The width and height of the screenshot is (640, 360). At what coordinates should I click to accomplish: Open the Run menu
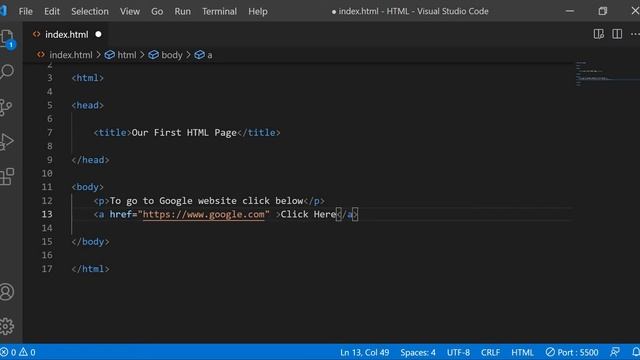pos(182,11)
